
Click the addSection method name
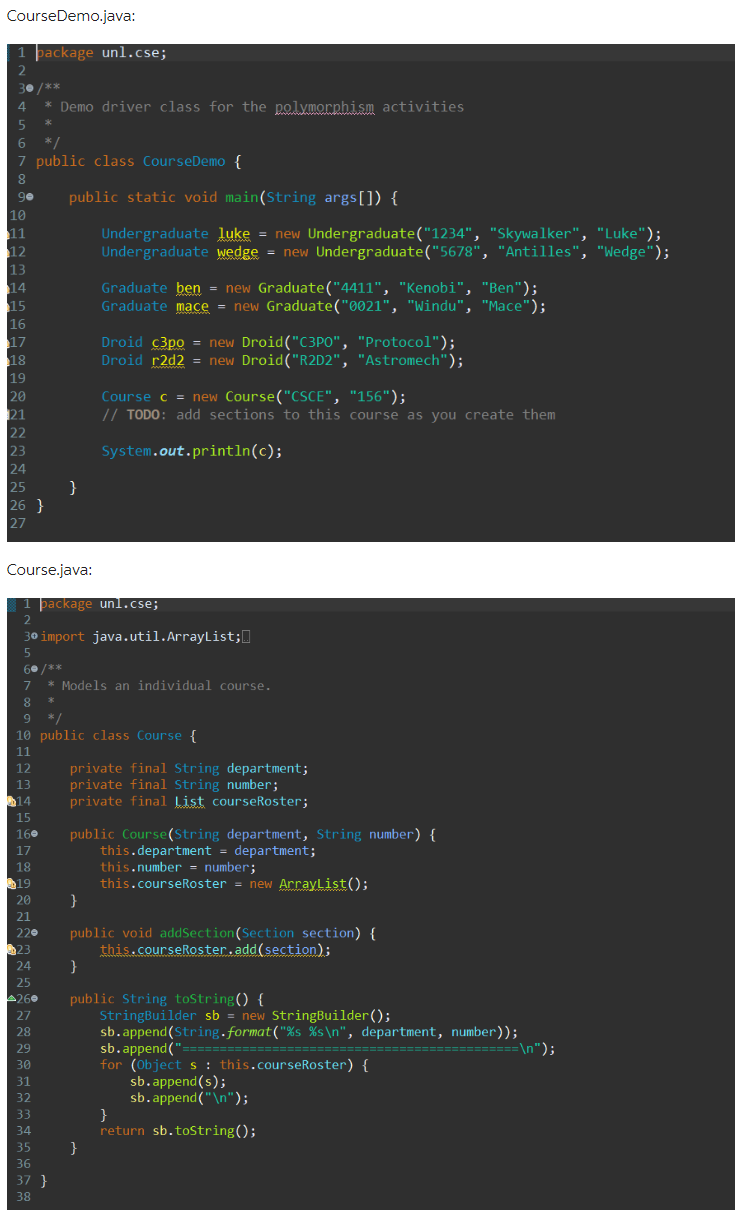(x=197, y=933)
